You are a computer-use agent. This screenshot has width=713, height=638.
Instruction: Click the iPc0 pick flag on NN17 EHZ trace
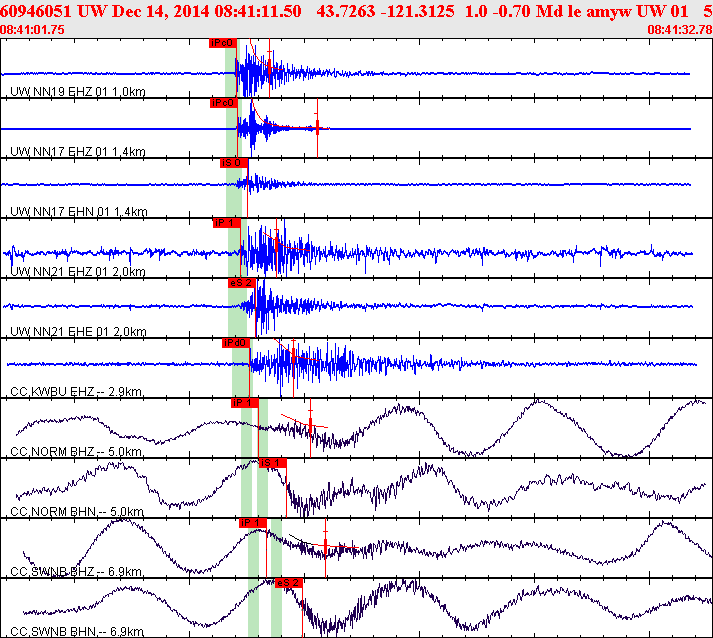click(224, 103)
